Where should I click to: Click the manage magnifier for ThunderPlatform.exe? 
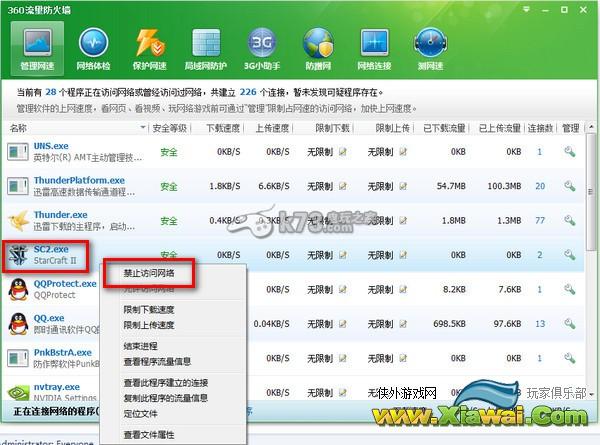coord(570,186)
